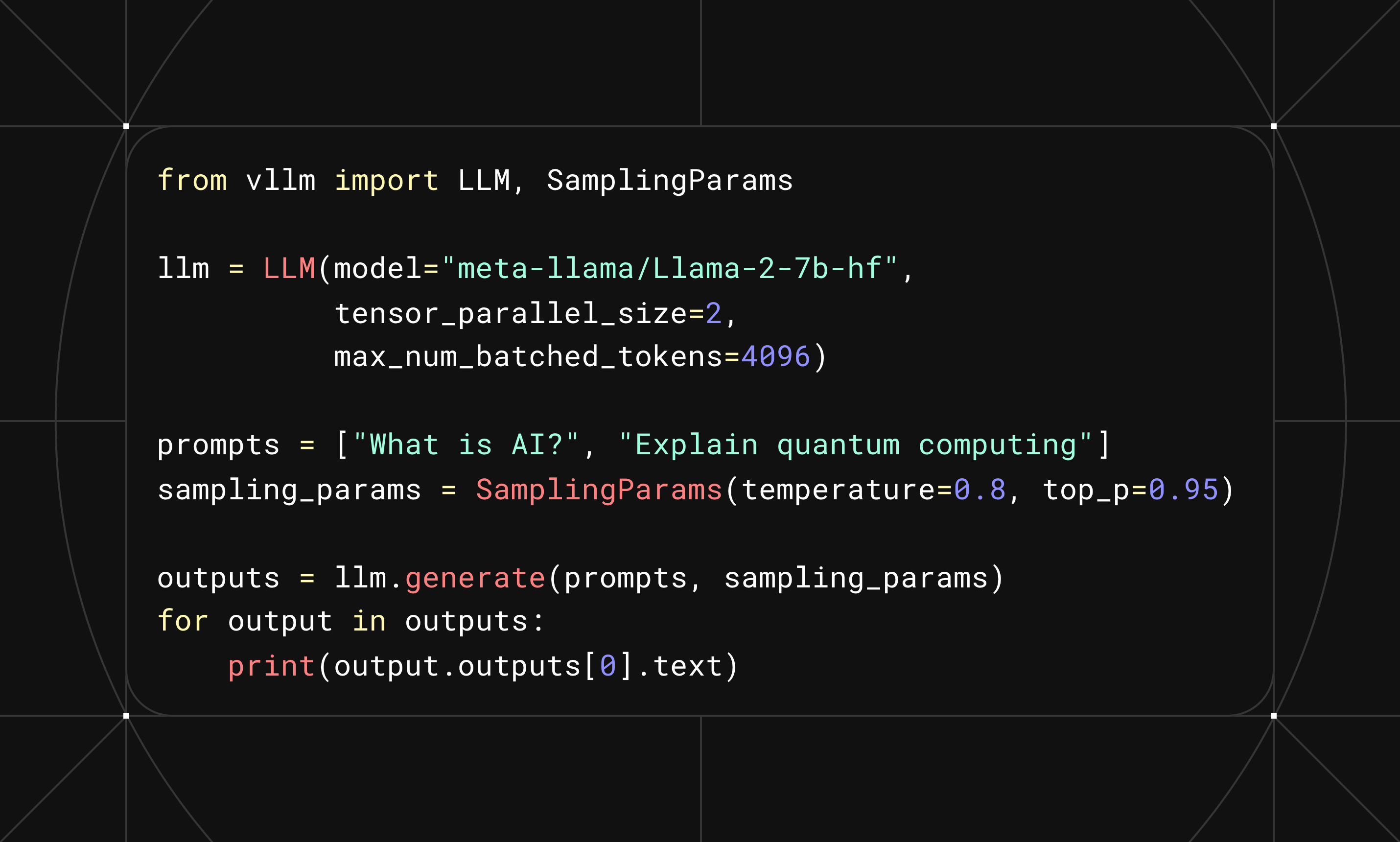Viewport: 1400px width, 842px height.
Task: Select the module name "vllm"
Action: click(281, 180)
